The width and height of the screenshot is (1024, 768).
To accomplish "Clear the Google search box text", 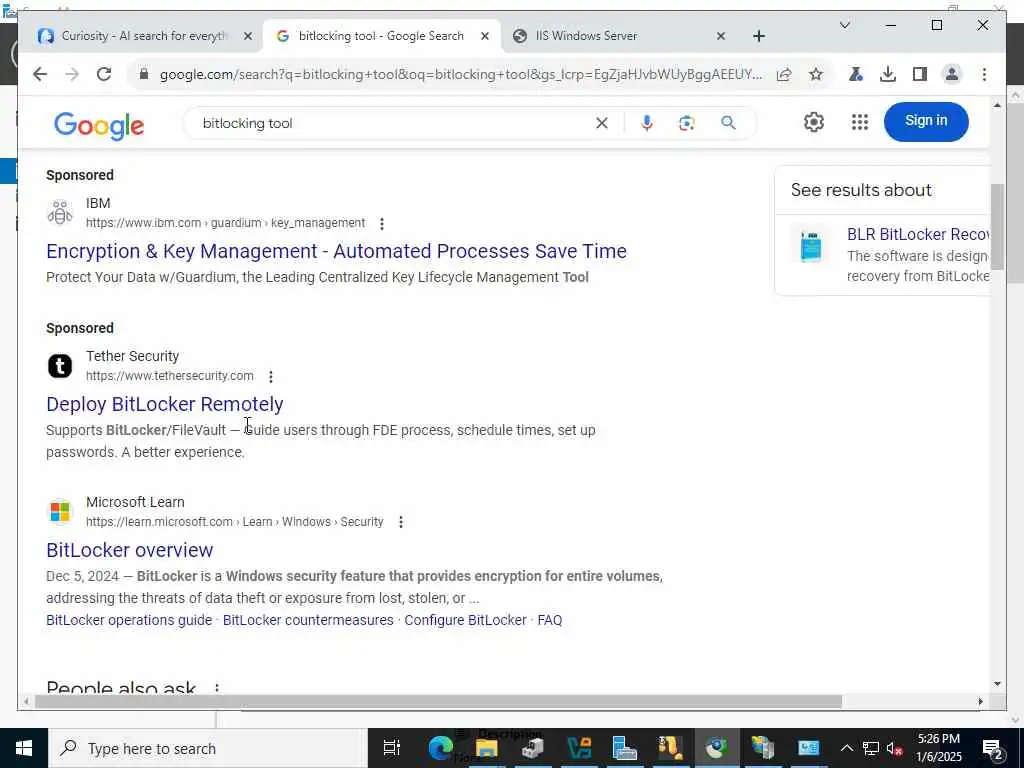I will click(601, 123).
